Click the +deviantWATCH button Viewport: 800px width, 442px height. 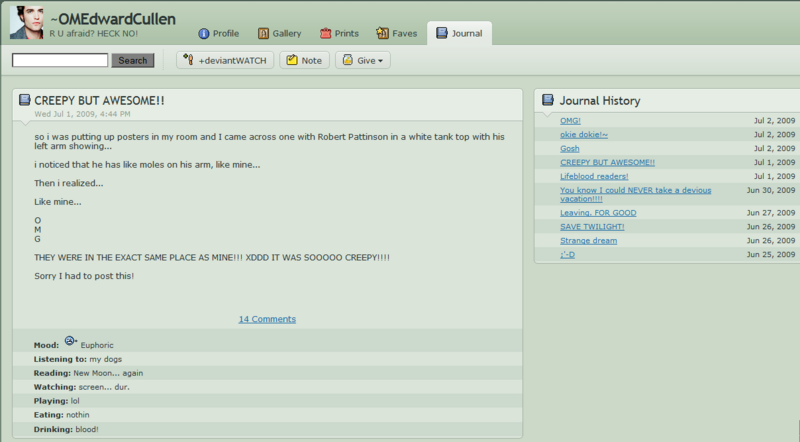[x=225, y=61]
